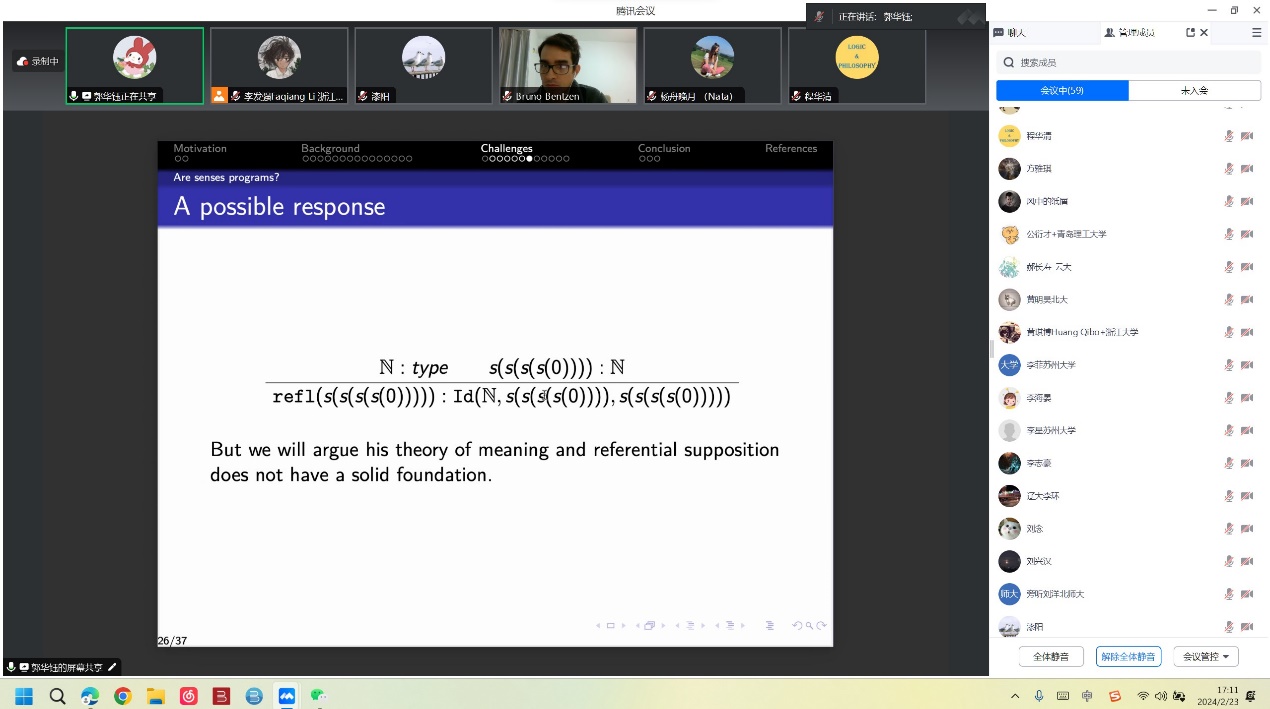The width and height of the screenshot is (1270, 709).
Task: Open the clock showing 17:11
Action: pos(1218,696)
